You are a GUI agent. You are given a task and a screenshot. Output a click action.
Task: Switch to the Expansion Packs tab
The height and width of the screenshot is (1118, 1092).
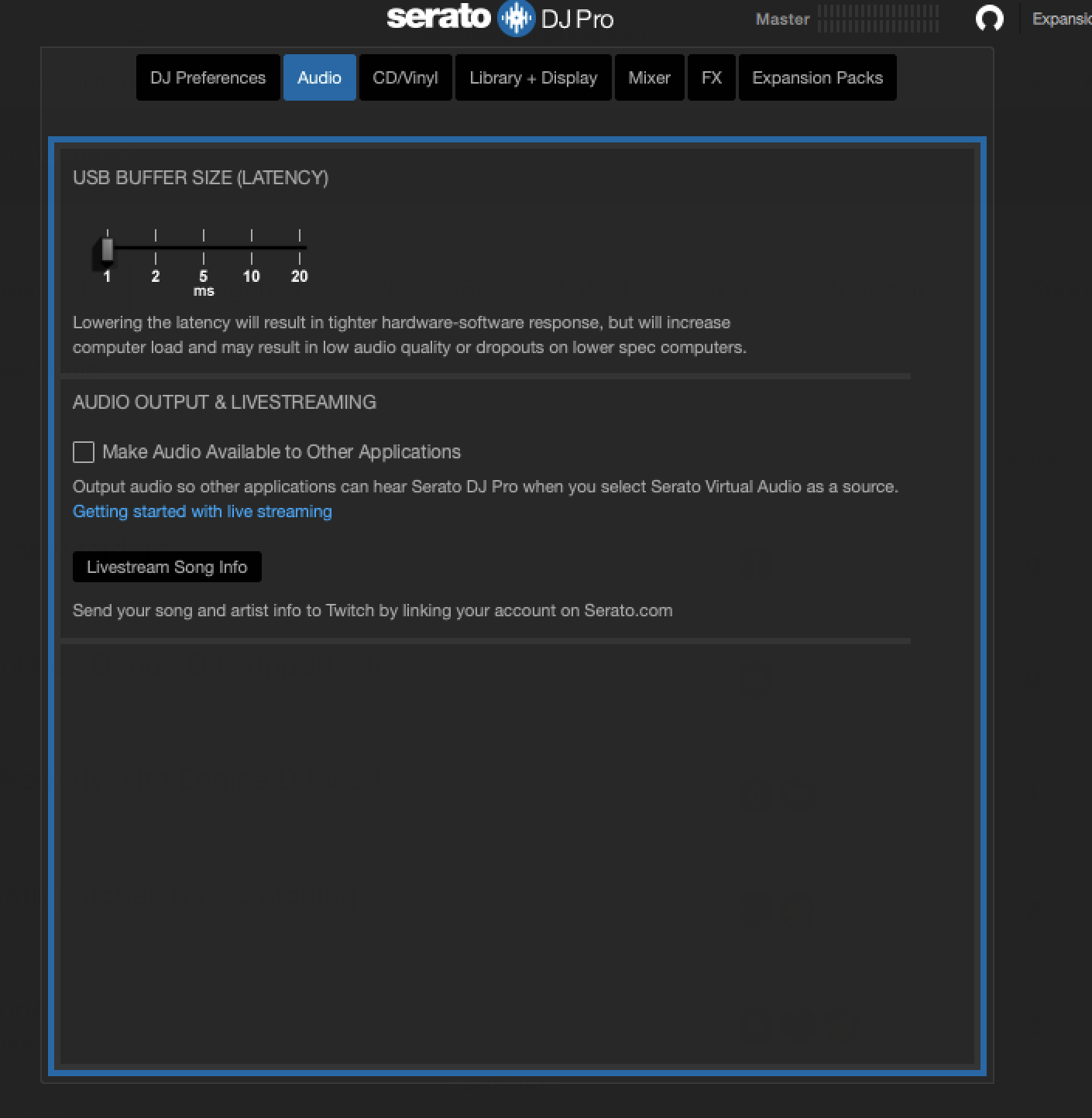[817, 77]
